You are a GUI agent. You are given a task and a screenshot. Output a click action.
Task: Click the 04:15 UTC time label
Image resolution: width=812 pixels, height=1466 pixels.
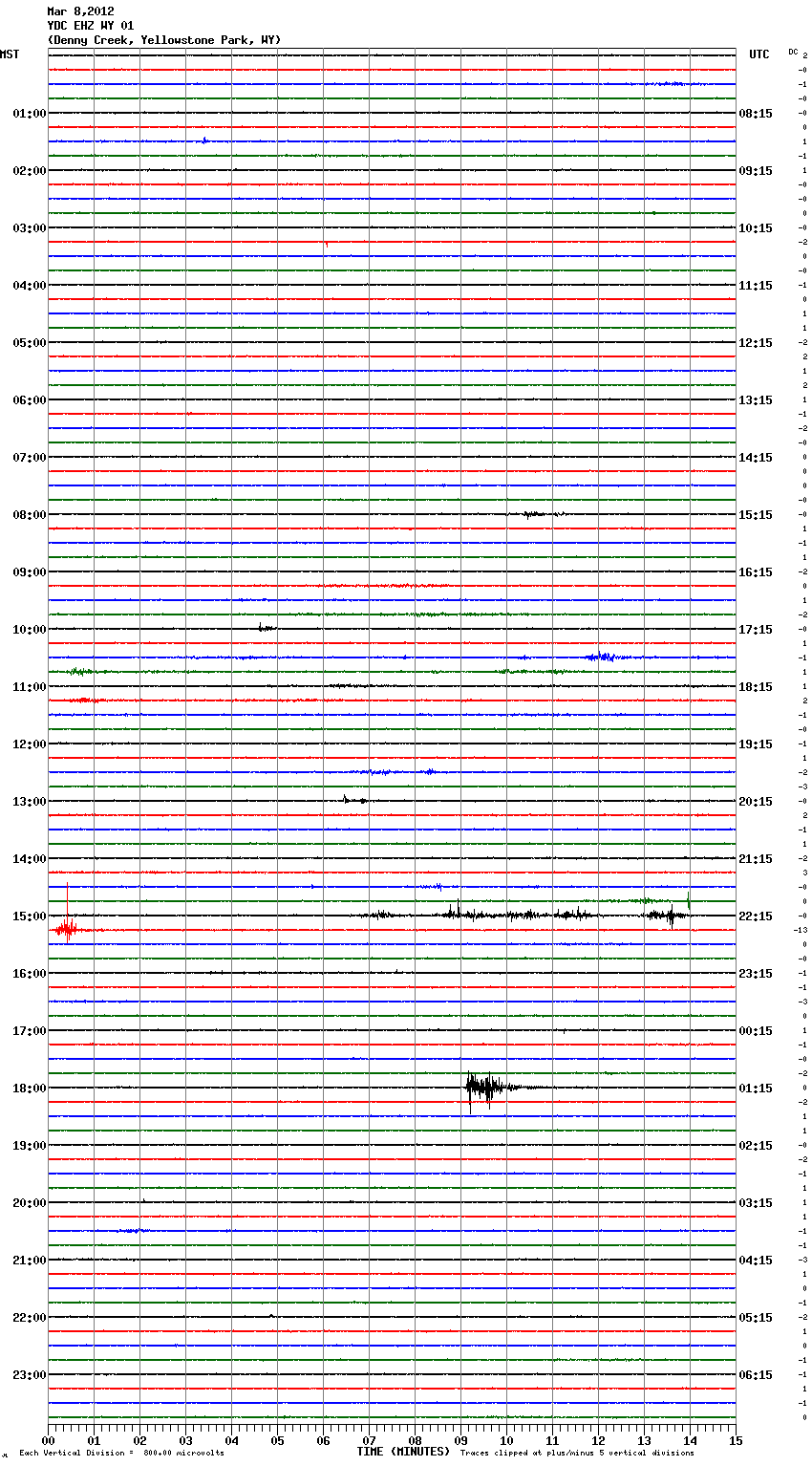click(x=756, y=1261)
